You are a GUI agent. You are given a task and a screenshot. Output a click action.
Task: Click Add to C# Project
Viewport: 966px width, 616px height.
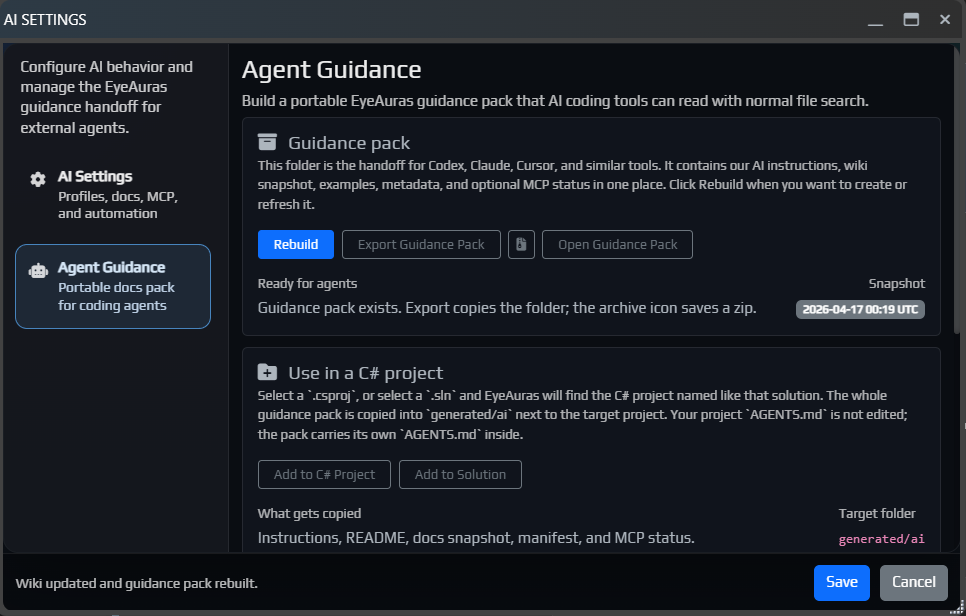pos(324,474)
